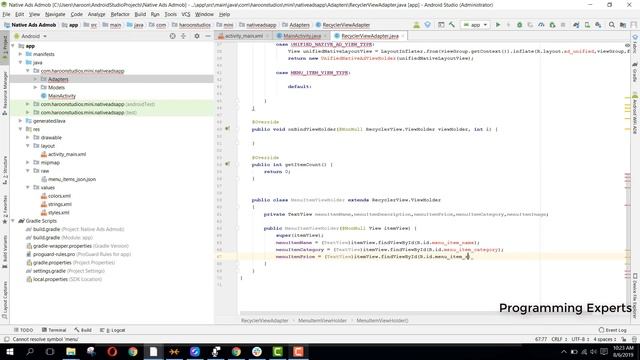Expand the generatedJava folder
Image resolution: width=640 pixels, height=360 pixels.
point(20,121)
